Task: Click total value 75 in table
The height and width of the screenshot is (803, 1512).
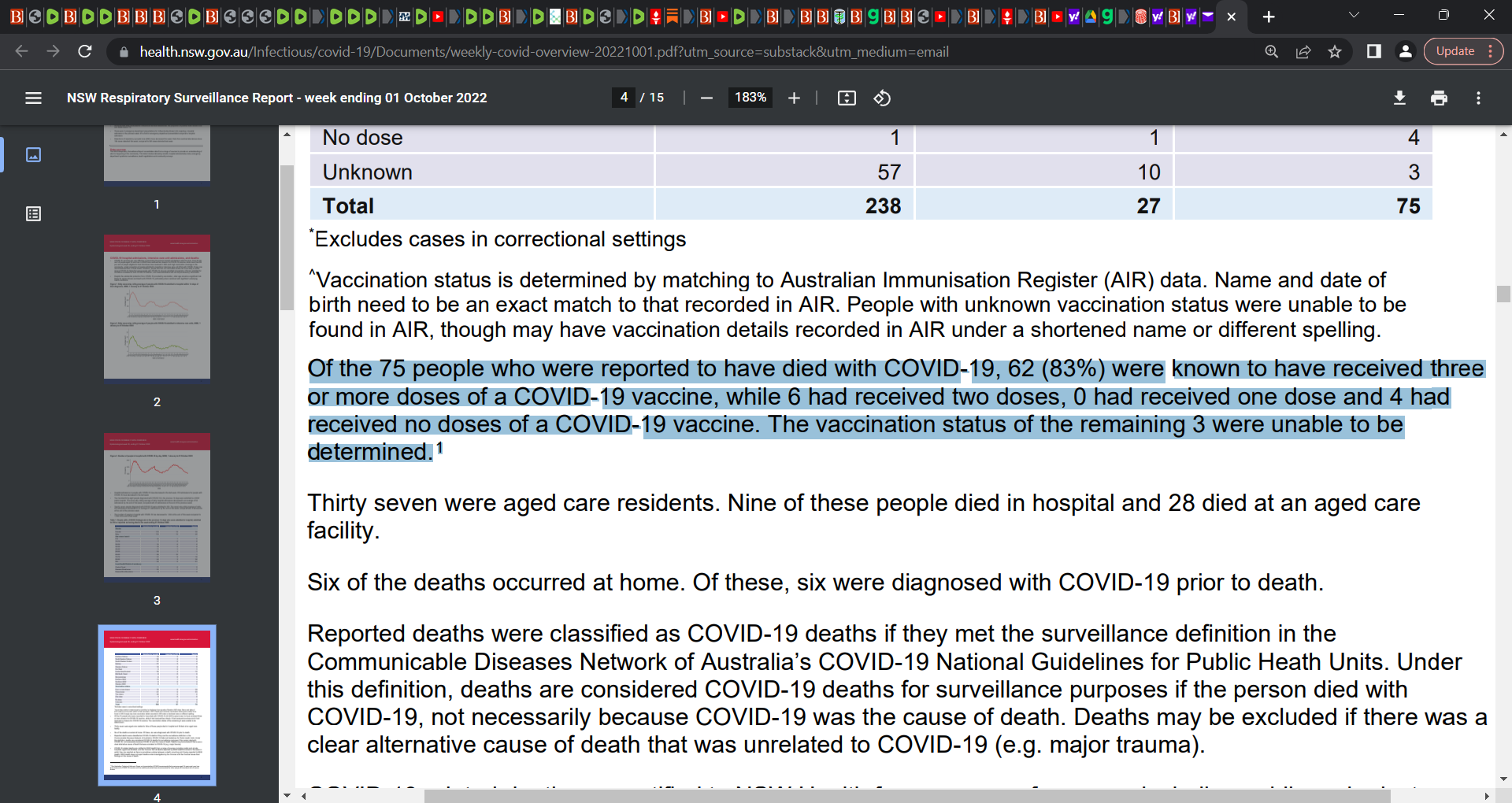Action: (1408, 205)
